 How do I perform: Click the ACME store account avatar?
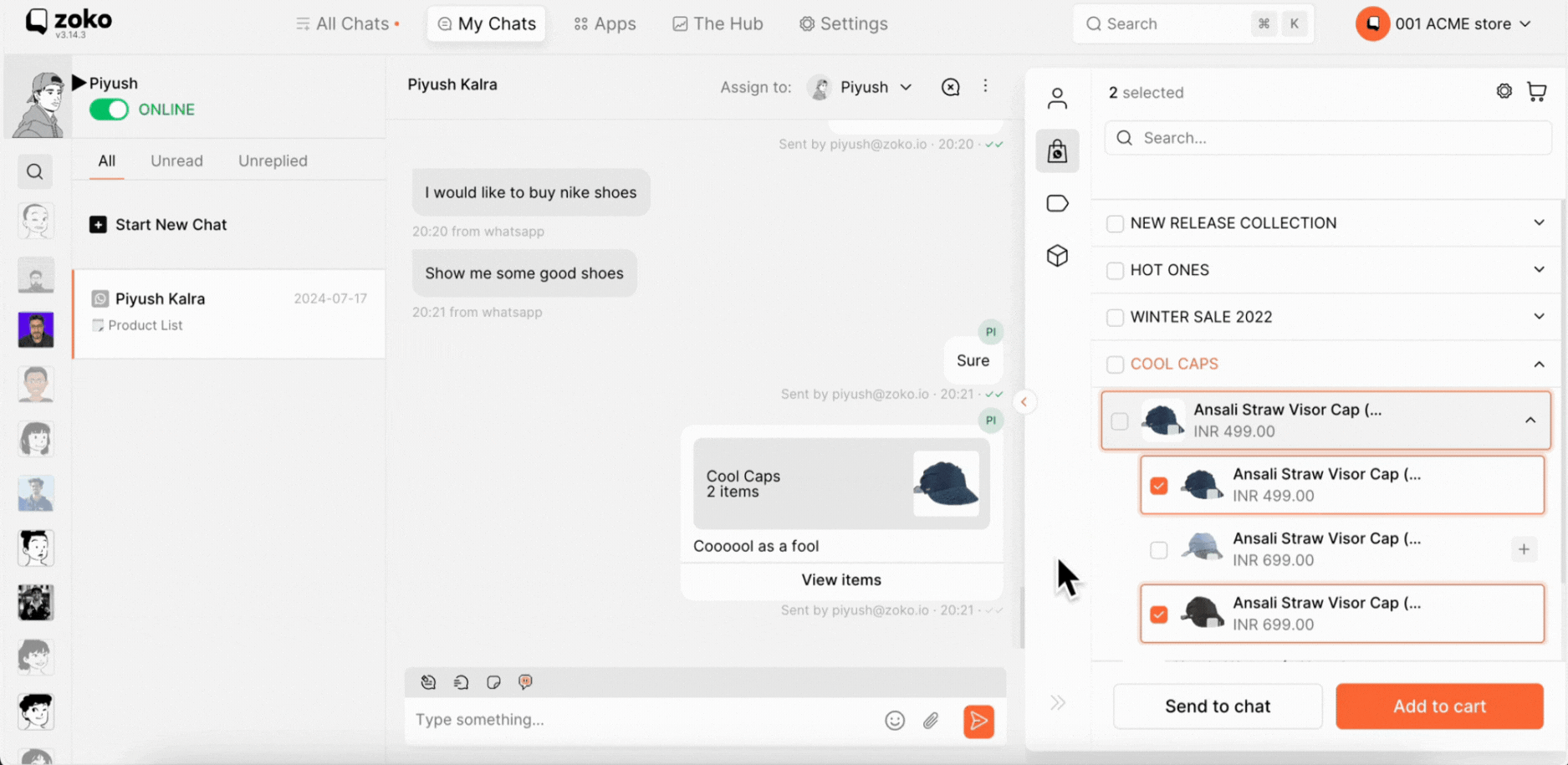point(1372,23)
